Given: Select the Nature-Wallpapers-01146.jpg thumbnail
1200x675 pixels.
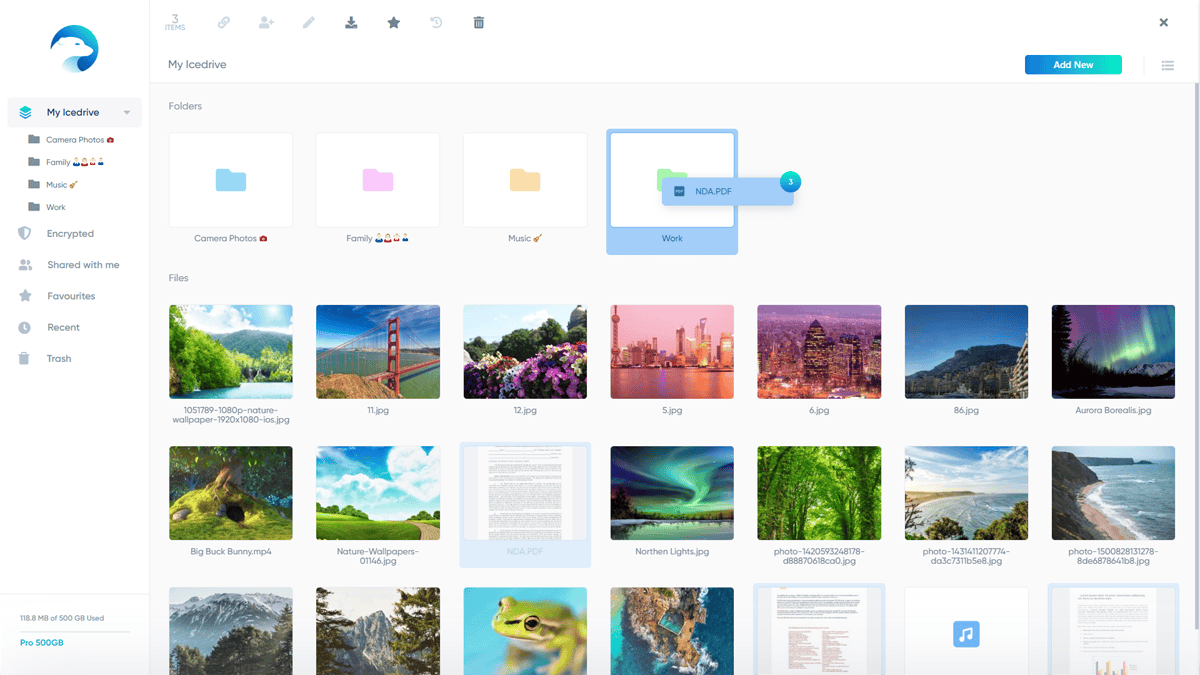Looking at the screenshot, I should (378, 493).
